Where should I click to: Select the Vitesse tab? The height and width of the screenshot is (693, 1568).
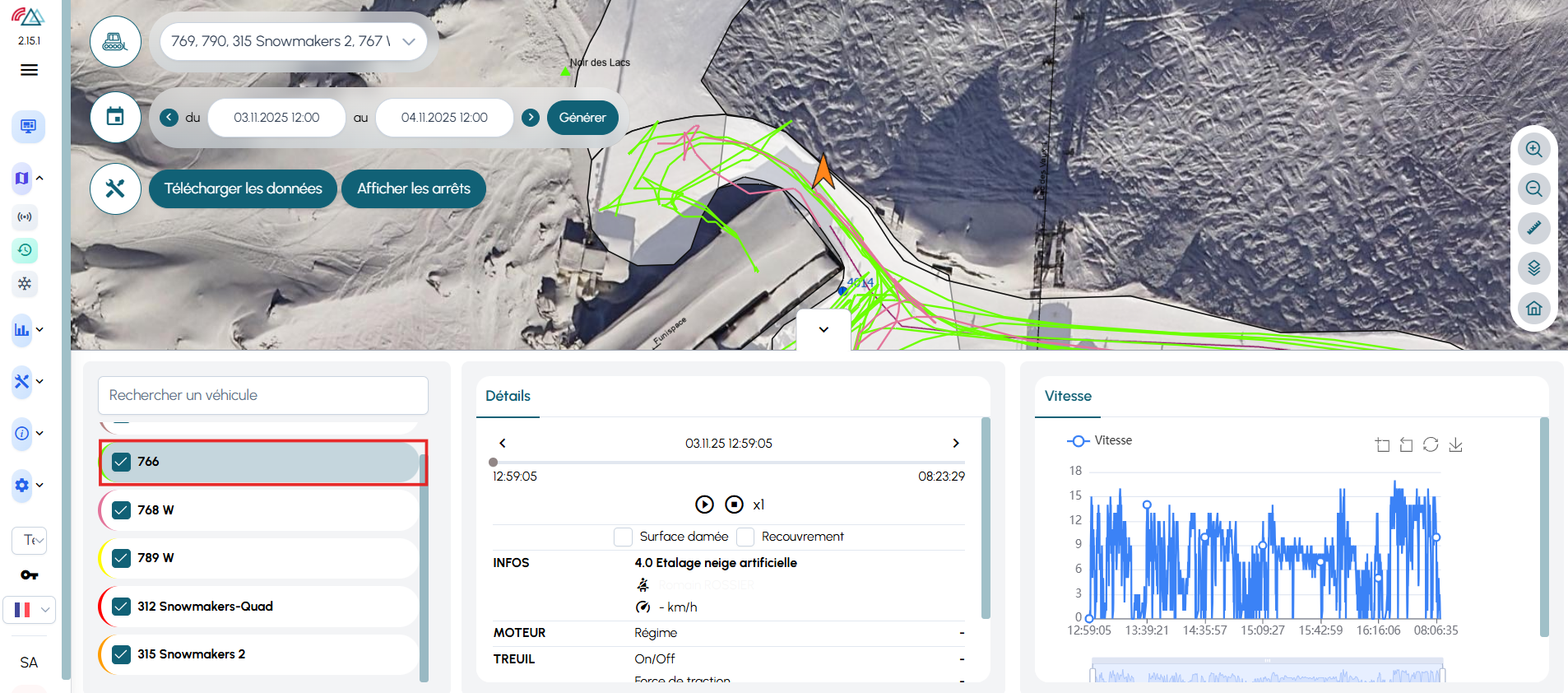1067,396
